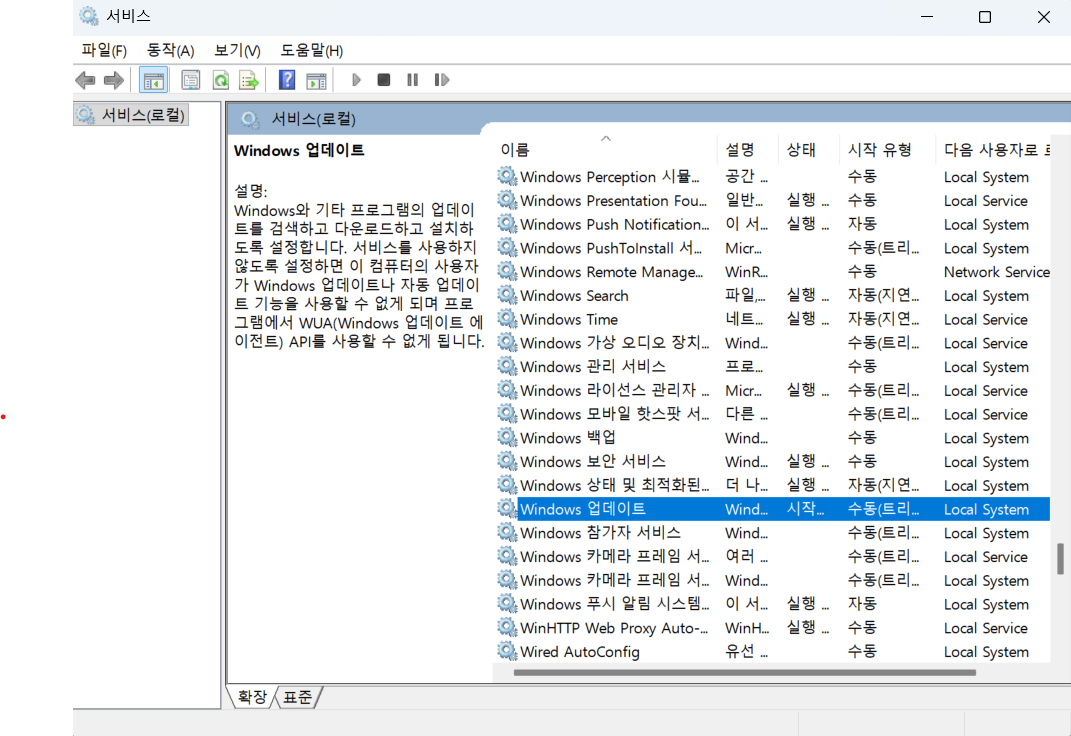Click the Back arrow toolbar icon
The width and height of the screenshot is (1071, 736).
[x=85, y=81]
